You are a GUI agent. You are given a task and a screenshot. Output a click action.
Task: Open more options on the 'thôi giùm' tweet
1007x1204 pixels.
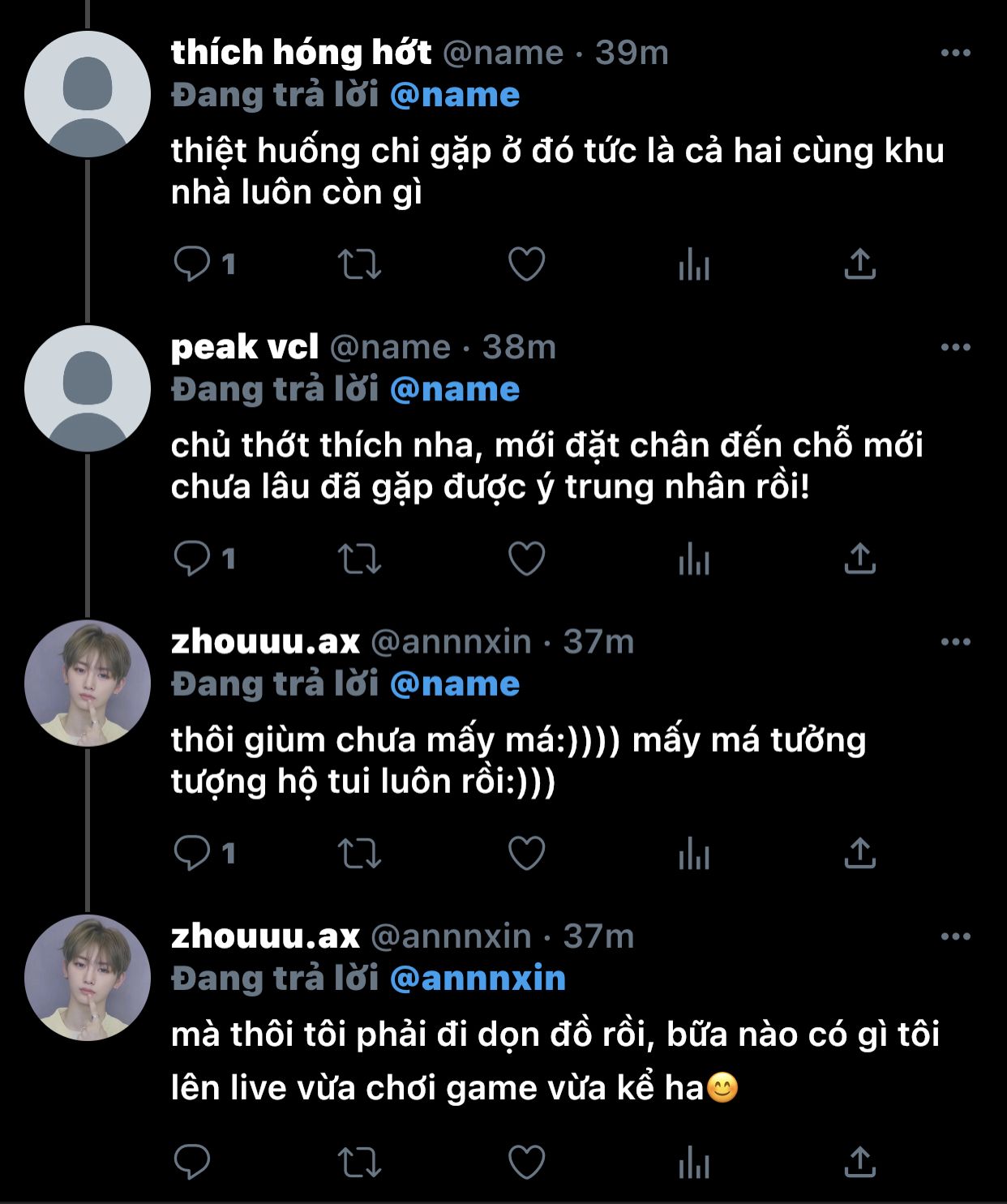coord(956,641)
